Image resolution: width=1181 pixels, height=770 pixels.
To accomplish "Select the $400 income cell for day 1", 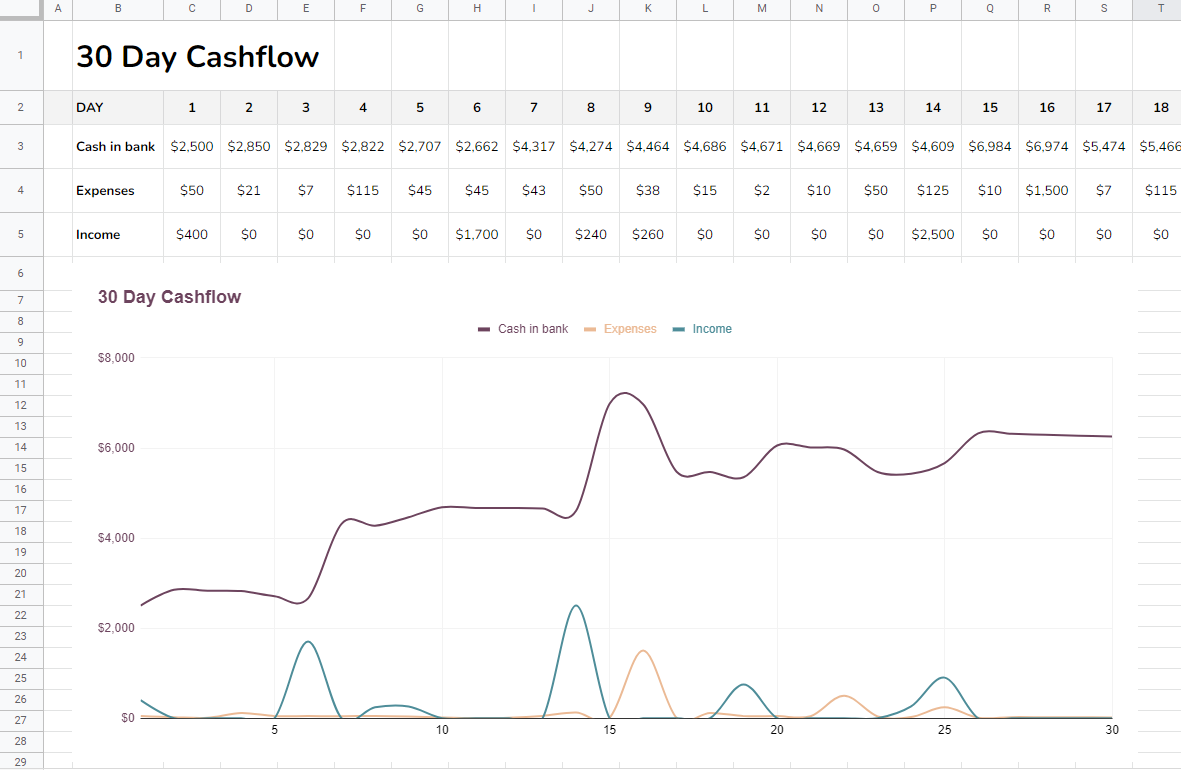I will 191,234.
